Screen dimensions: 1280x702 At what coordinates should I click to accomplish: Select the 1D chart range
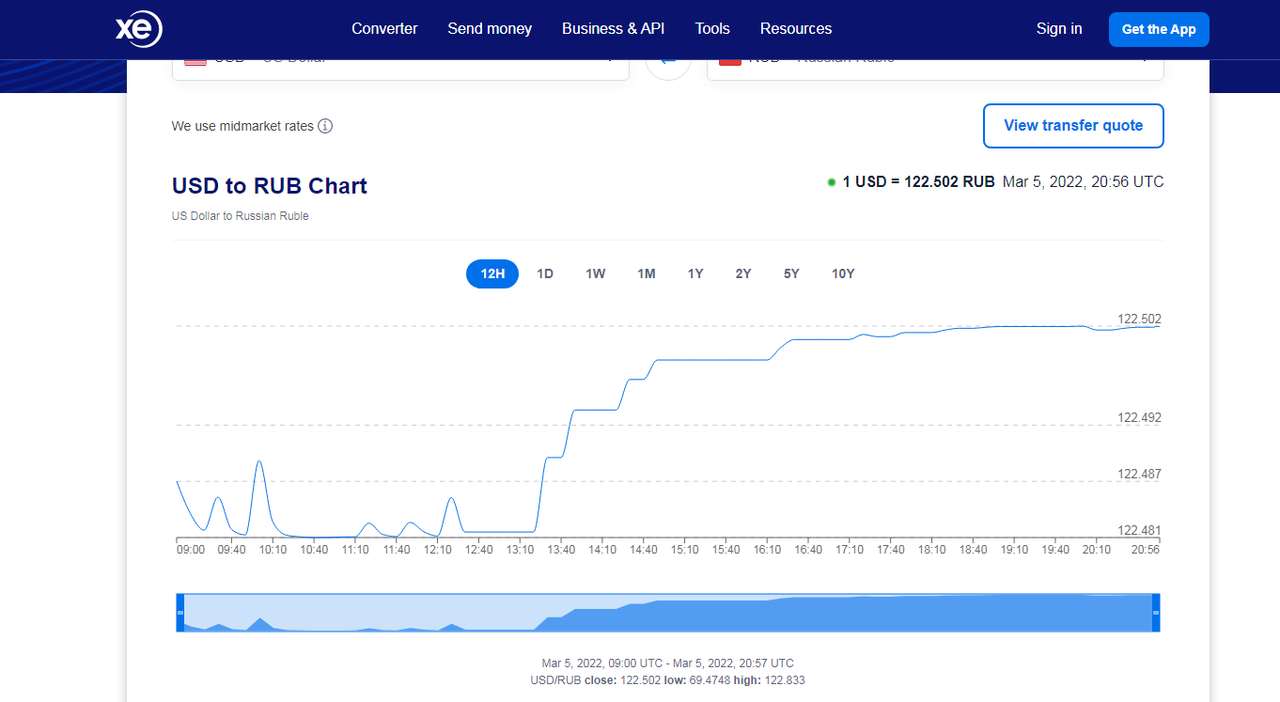pos(545,274)
